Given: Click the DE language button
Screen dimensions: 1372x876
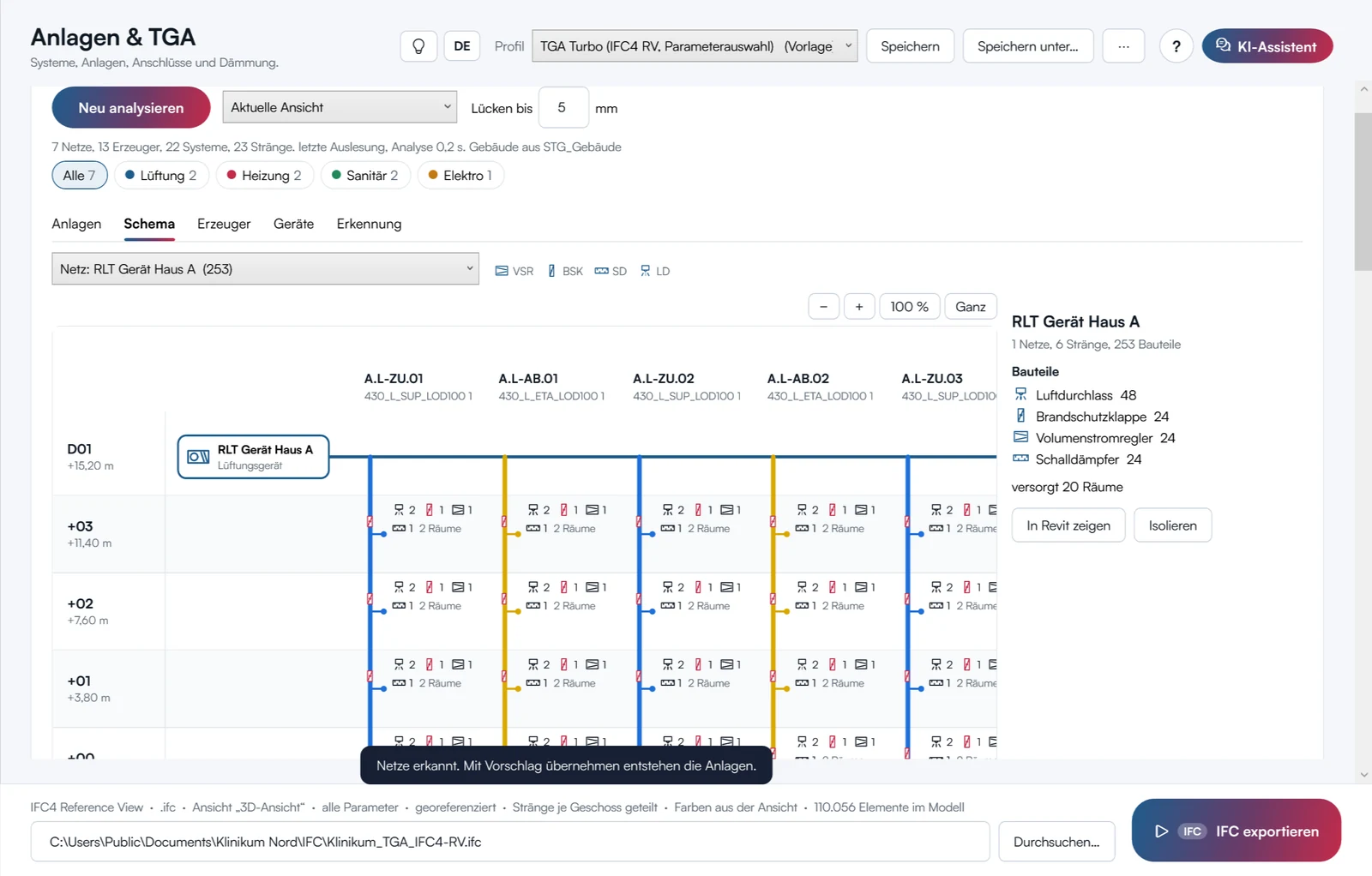Looking at the screenshot, I should (x=462, y=46).
